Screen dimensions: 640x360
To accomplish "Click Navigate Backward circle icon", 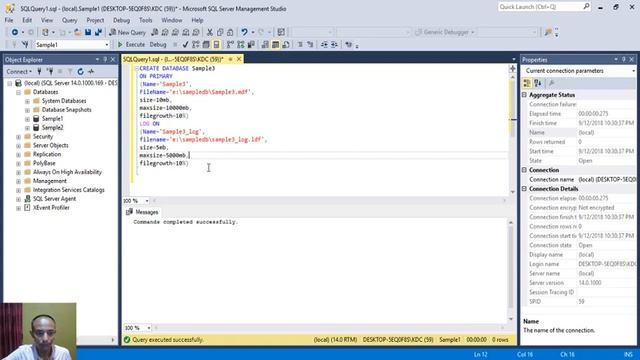I will click(x=15, y=32).
